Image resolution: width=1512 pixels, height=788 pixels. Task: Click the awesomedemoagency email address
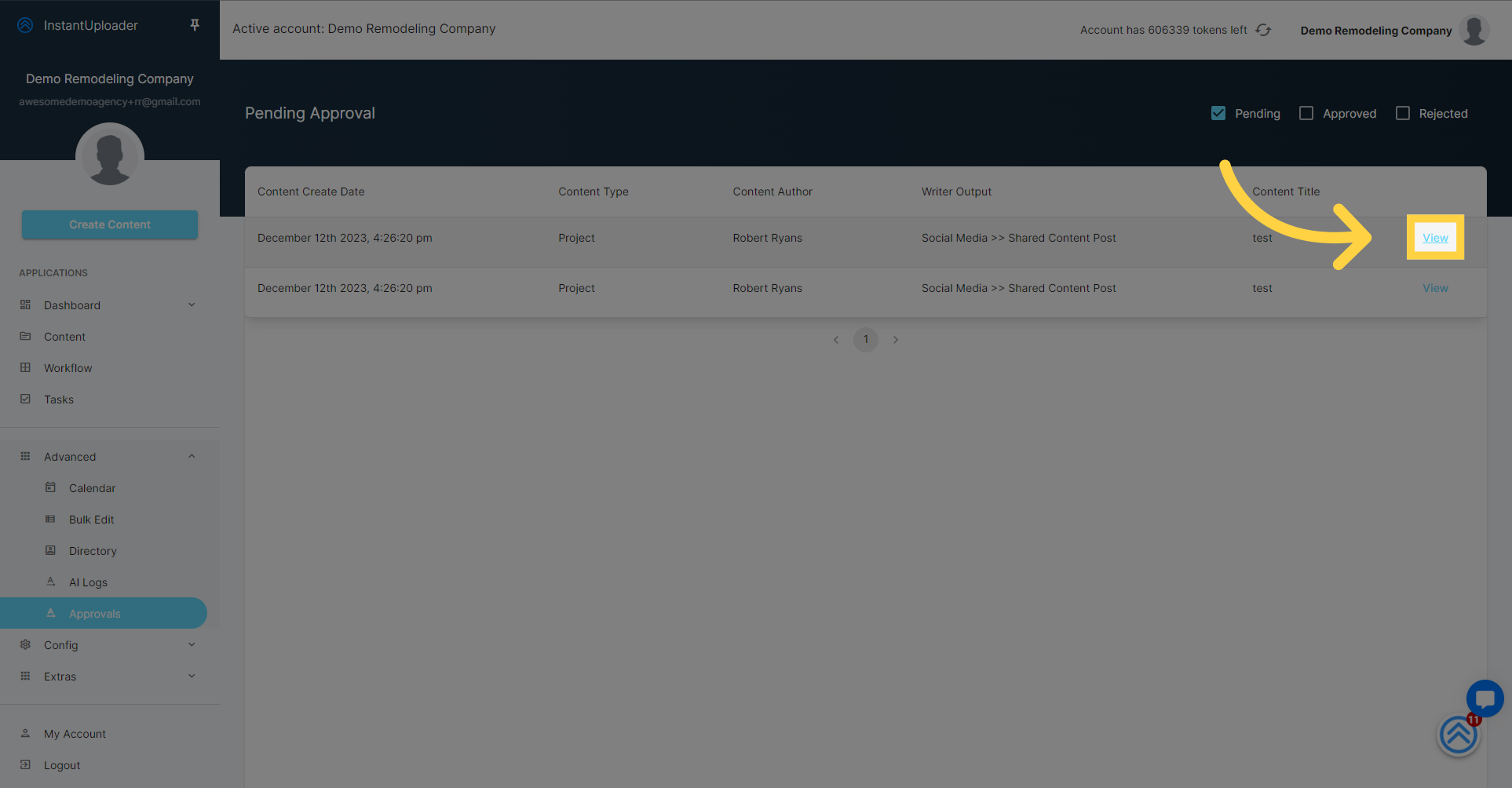point(110,101)
